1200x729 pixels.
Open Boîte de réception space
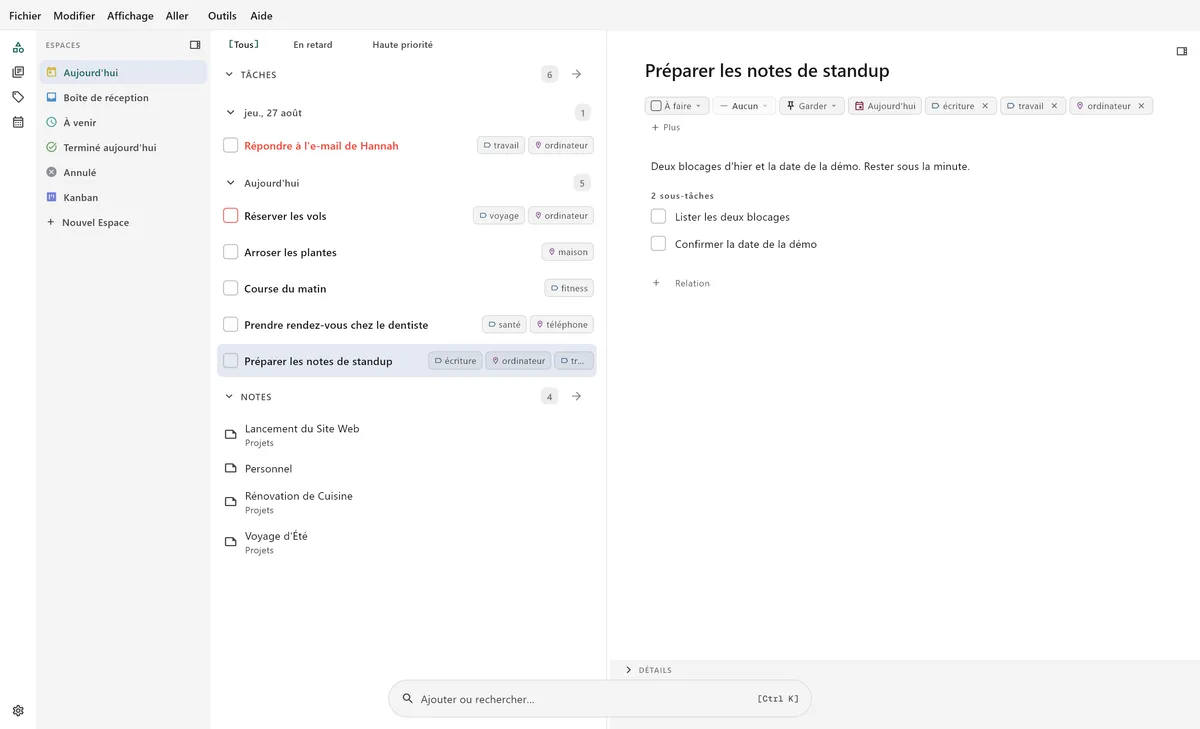pos(123,98)
